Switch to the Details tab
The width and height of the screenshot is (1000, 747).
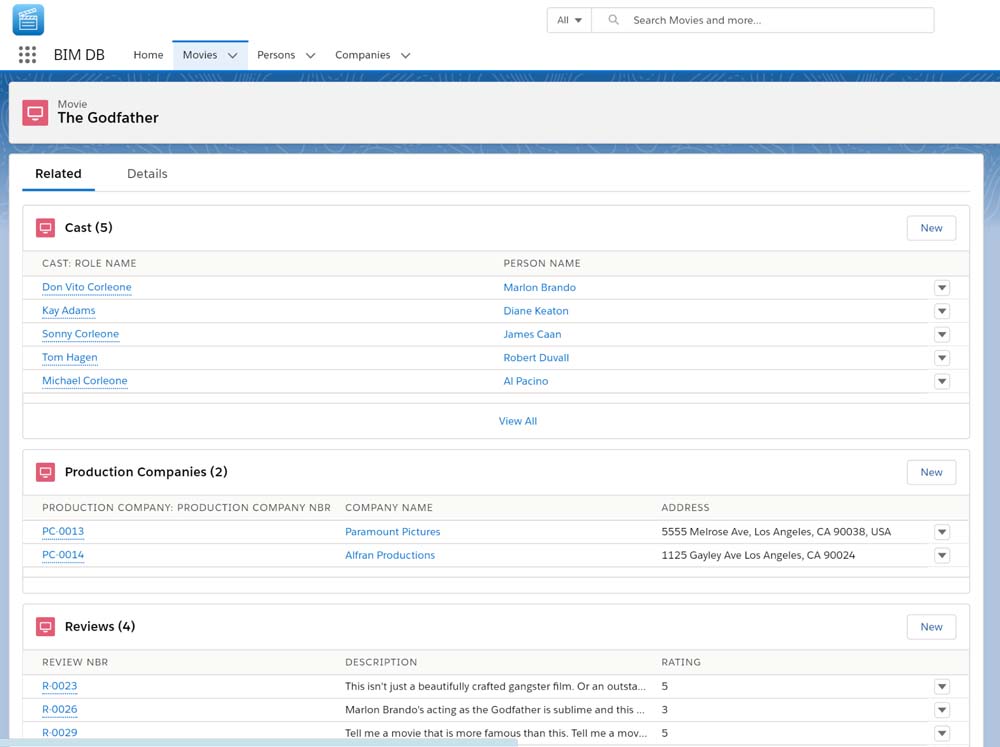(x=147, y=174)
